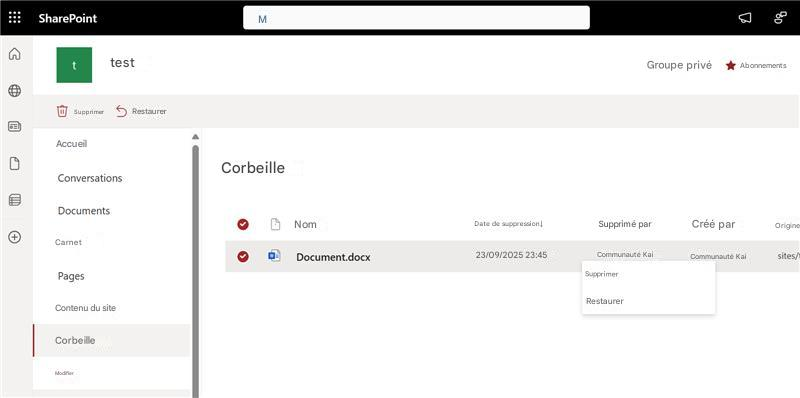Toggle the Abonnements star
Image resolution: width=800 pixels, height=398 pixels.
731,65
